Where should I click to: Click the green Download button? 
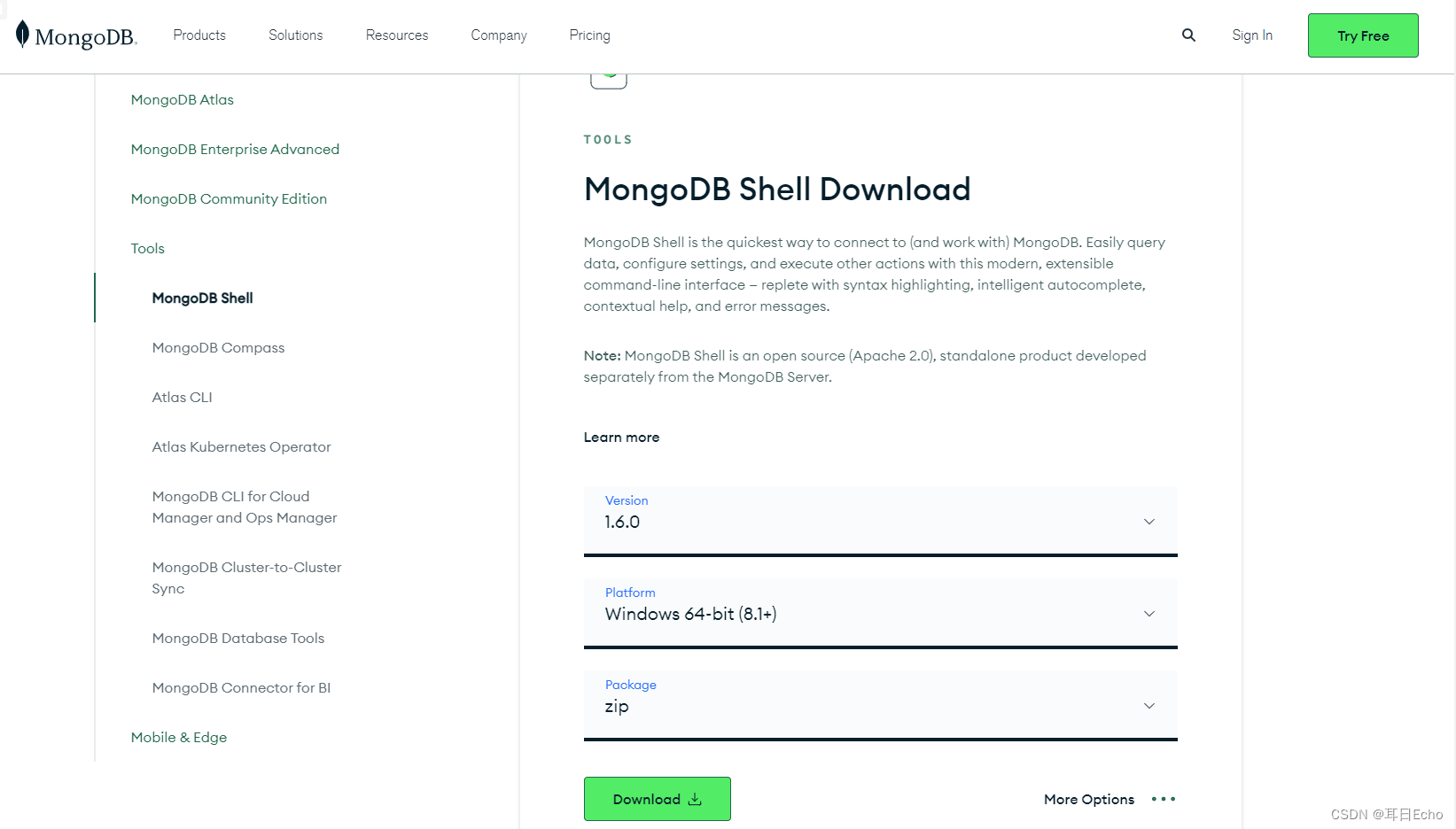657,798
